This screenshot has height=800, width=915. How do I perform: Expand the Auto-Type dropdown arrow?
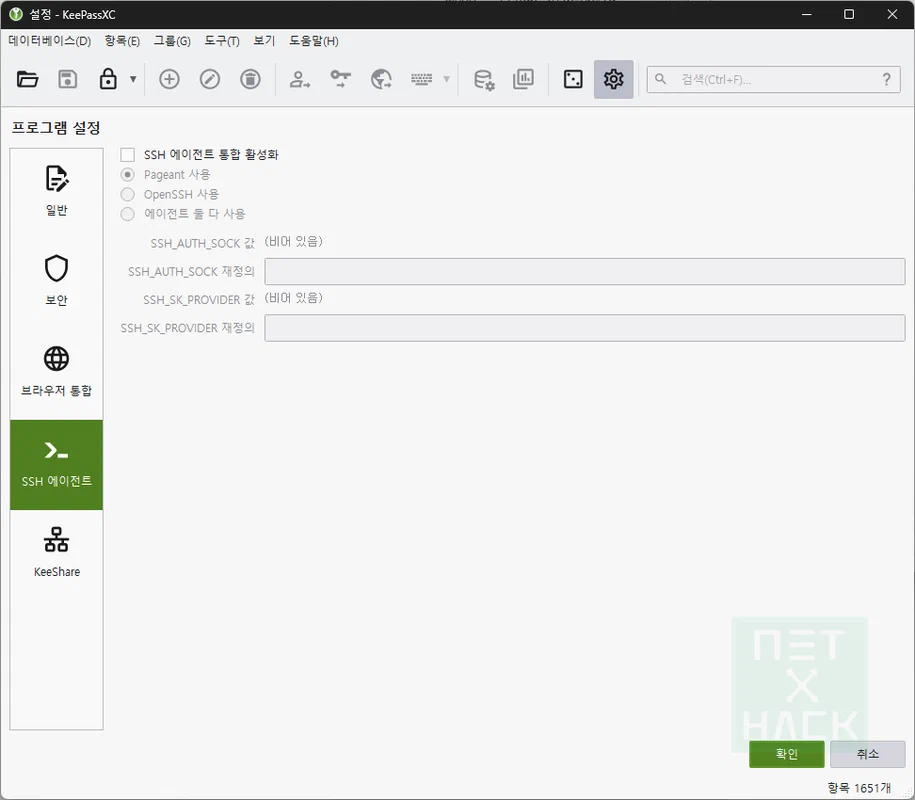(446, 79)
